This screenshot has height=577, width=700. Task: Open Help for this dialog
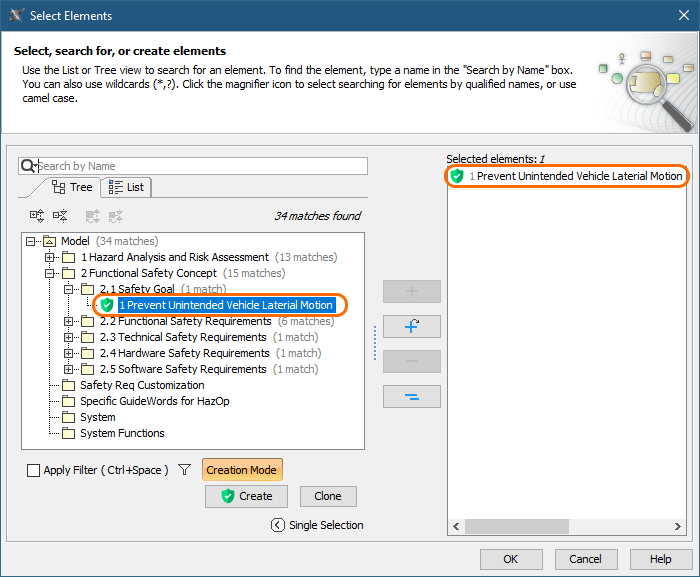(x=661, y=559)
